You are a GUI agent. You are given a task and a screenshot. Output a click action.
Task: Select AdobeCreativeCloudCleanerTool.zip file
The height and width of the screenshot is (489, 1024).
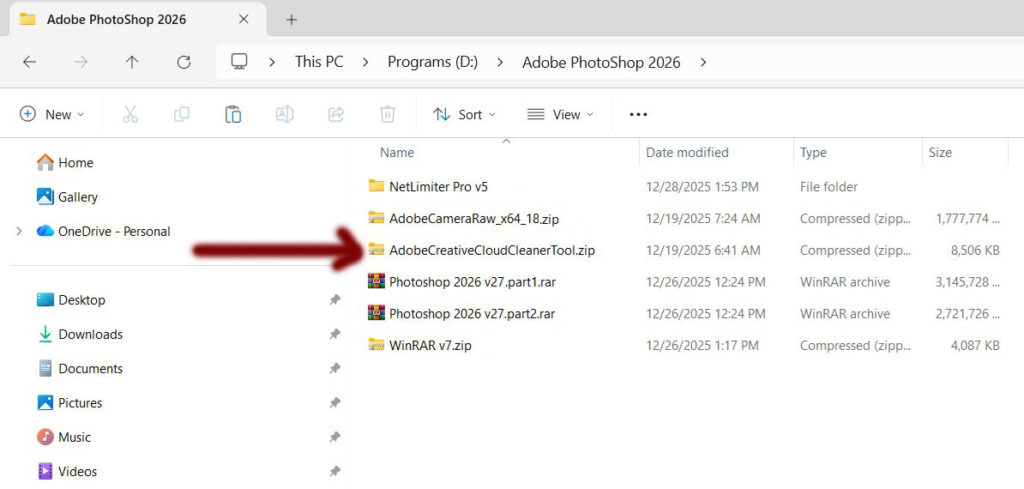pyautogui.click(x=491, y=250)
